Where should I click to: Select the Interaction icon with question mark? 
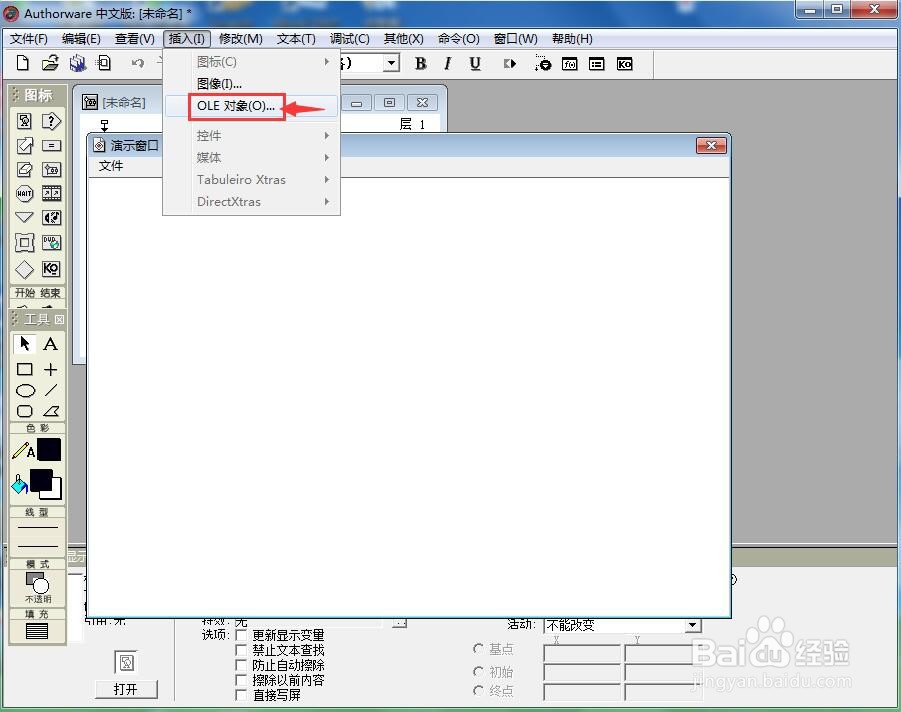pos(51,121)
